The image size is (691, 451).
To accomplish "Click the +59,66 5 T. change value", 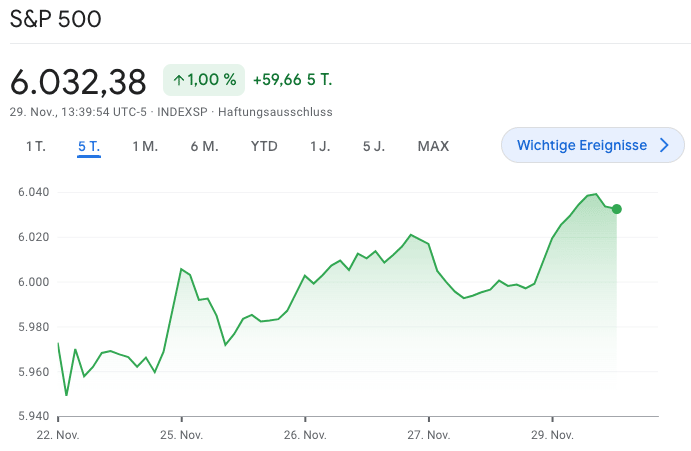I will click(x=291, y=80).
